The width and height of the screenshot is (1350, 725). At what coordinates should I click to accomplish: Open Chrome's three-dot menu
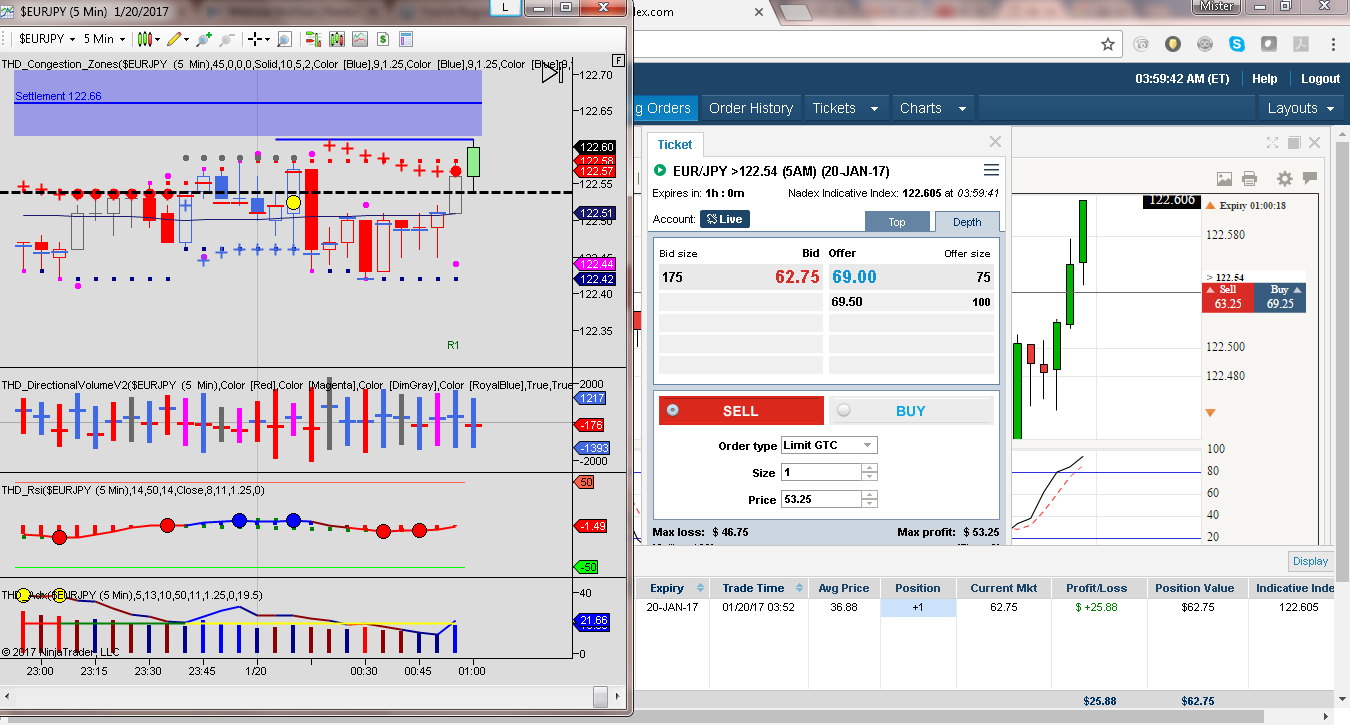1333,44
